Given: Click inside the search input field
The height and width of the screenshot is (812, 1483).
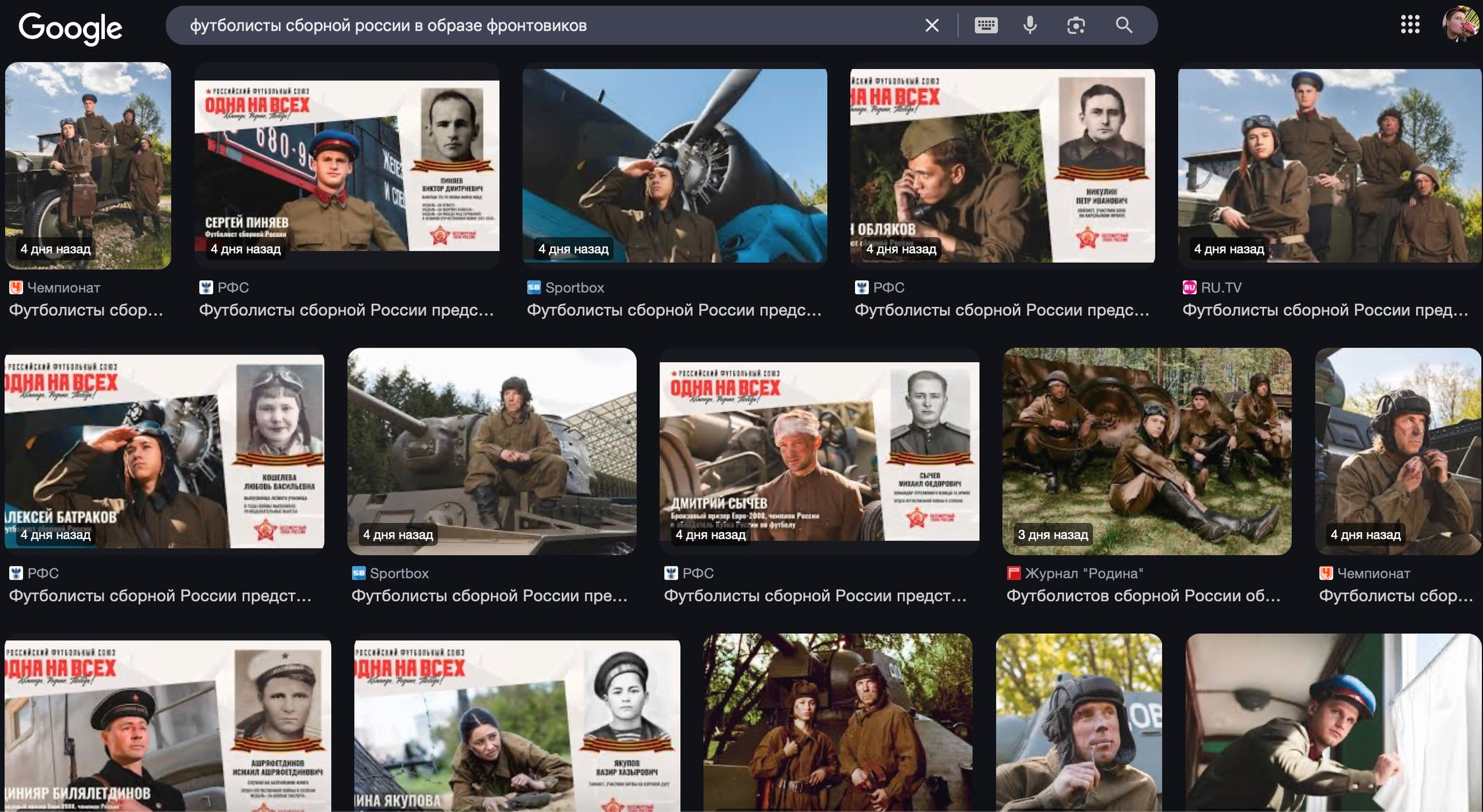Looking at the screenshot, I should coord(521,25).
